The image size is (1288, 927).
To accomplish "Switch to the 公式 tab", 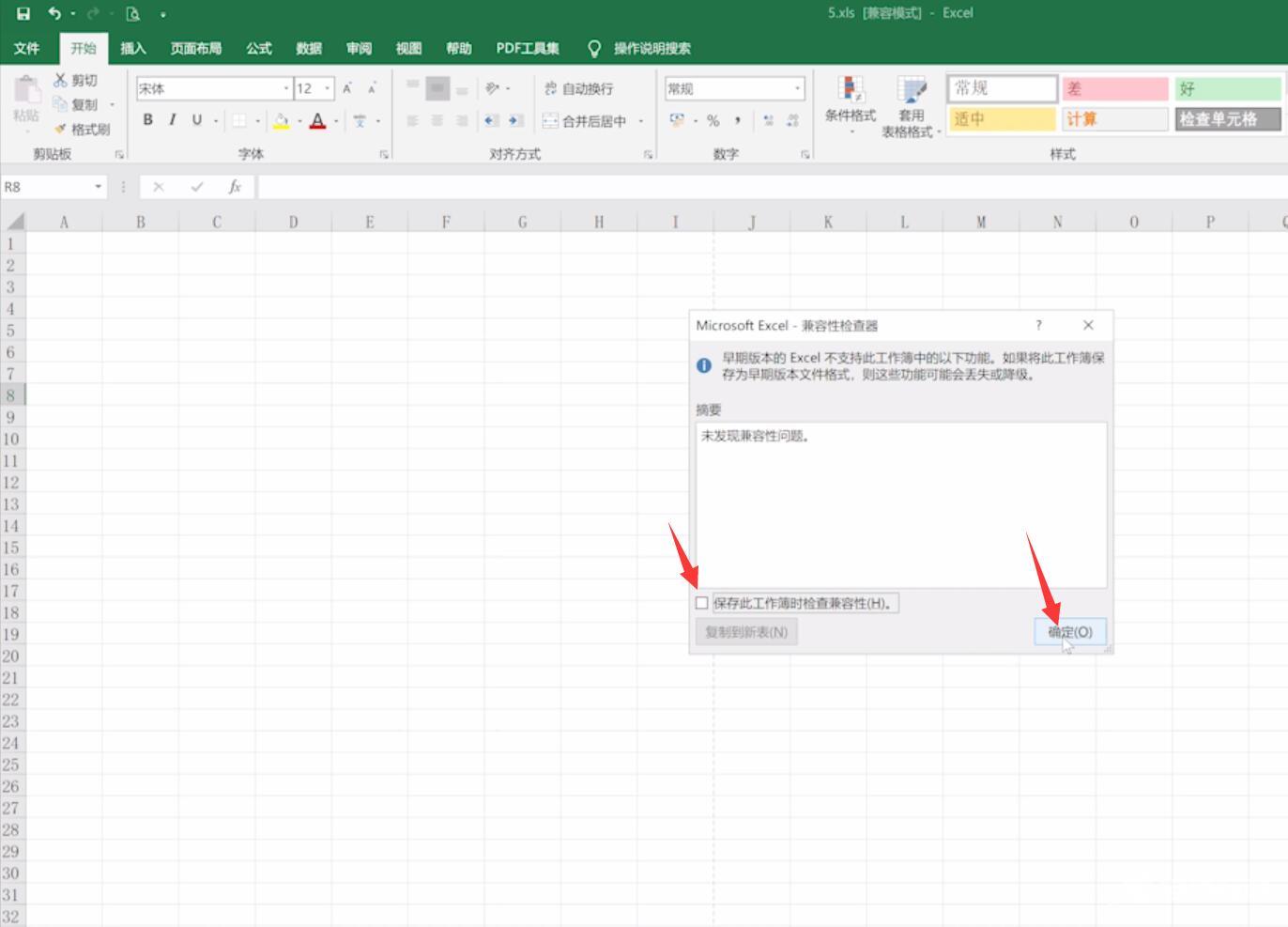I will coord(259,48).
